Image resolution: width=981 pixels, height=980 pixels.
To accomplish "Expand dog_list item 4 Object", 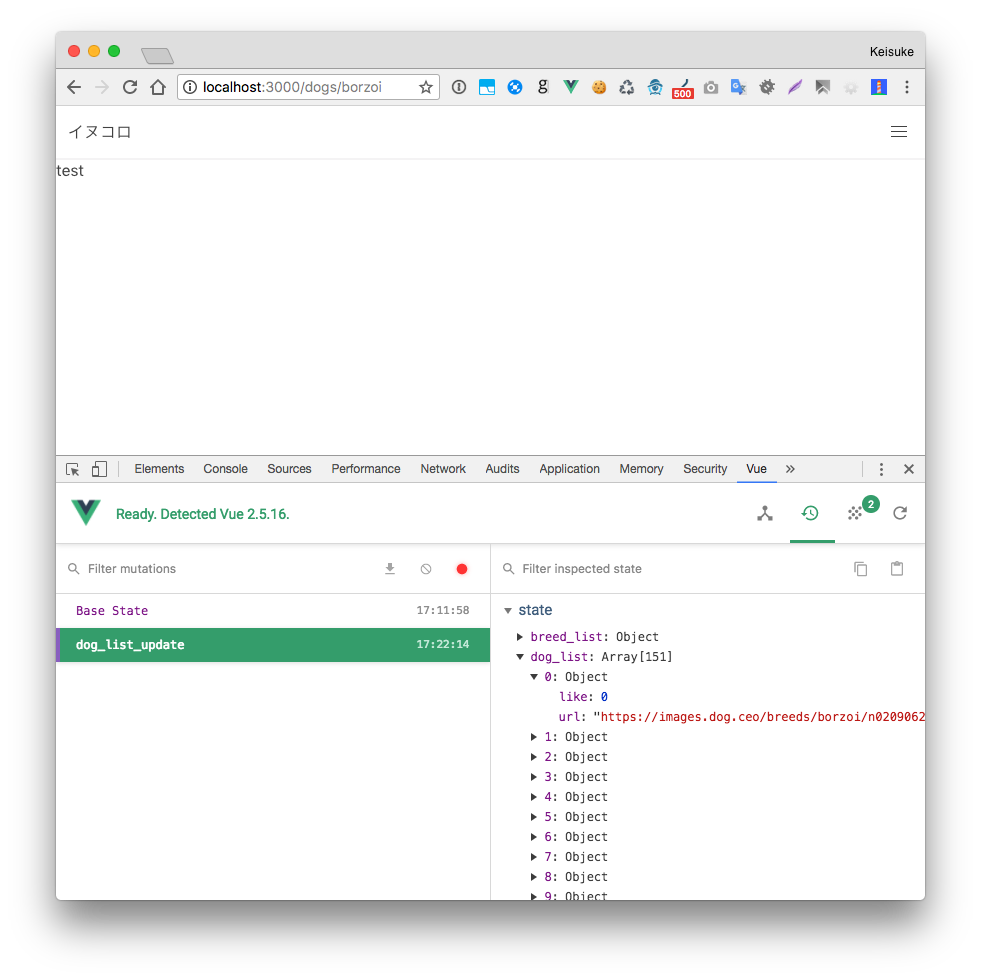I will tap(534, 797).
